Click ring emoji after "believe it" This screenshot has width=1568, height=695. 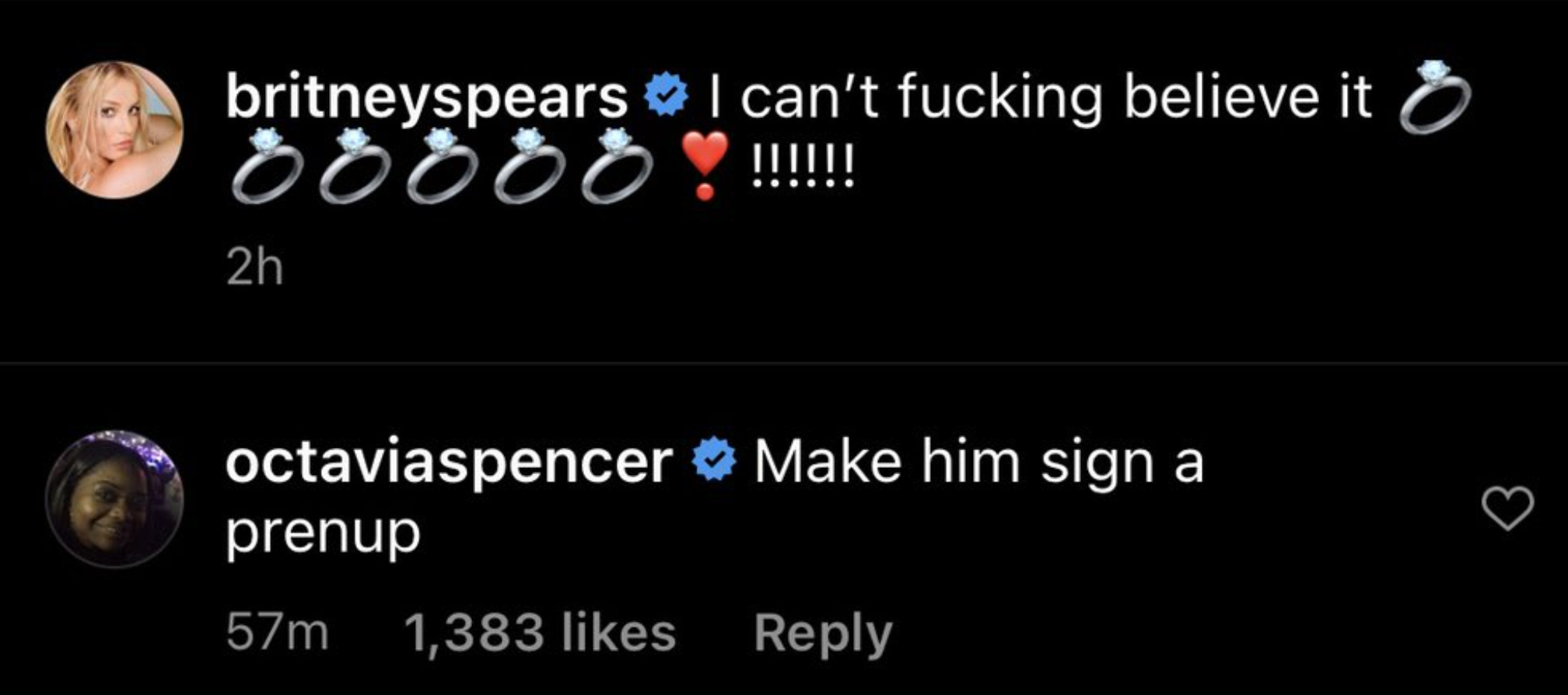click(1434, 98)
